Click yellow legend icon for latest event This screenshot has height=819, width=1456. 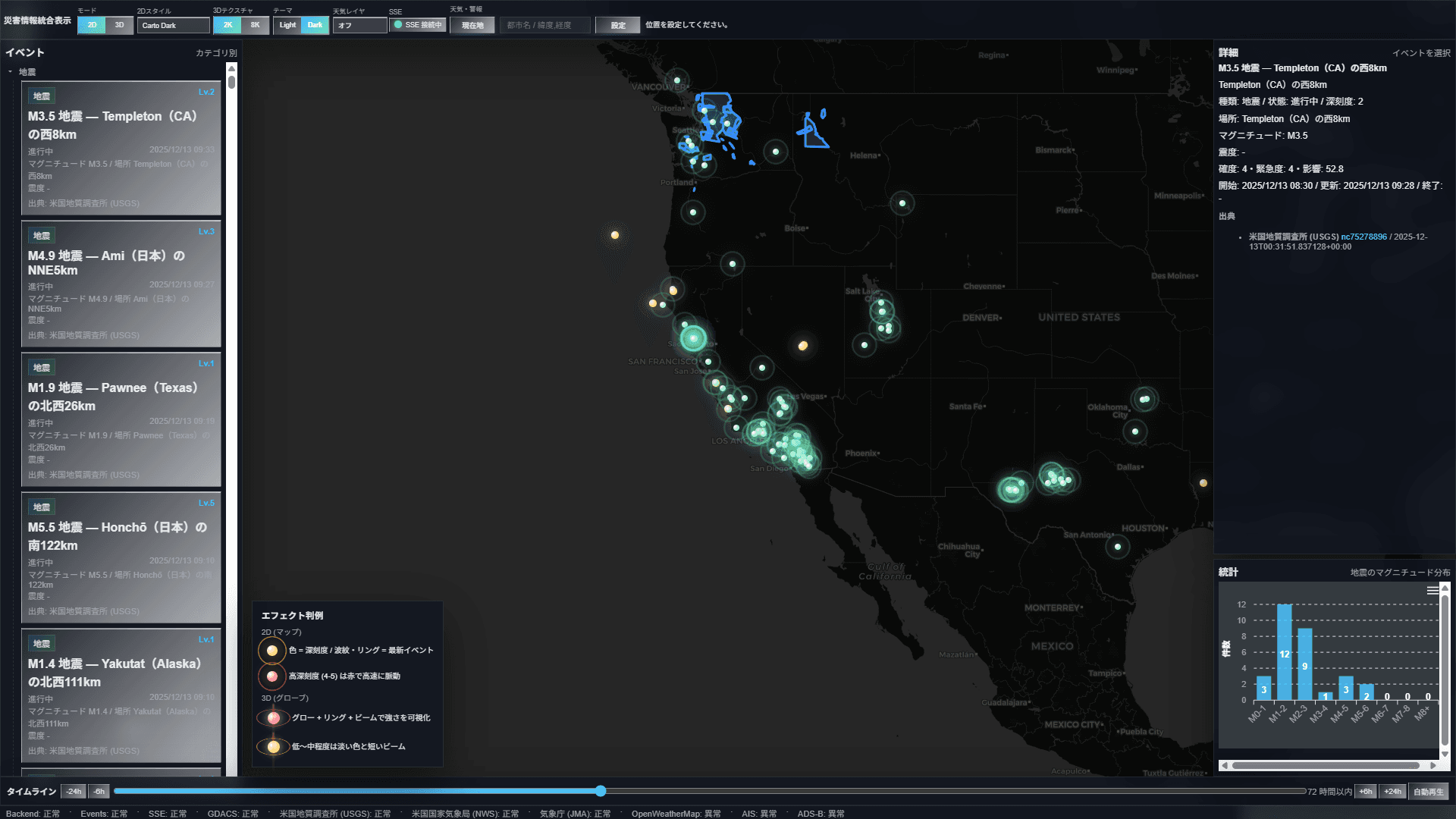(x=272, y=651)
